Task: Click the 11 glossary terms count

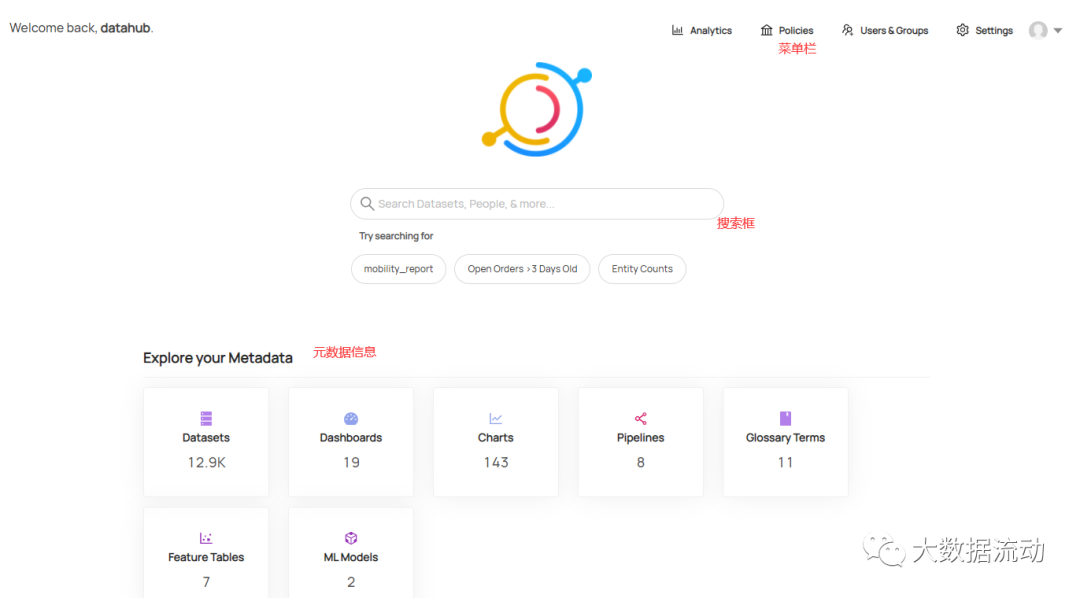Action: (x=785, y=462)
